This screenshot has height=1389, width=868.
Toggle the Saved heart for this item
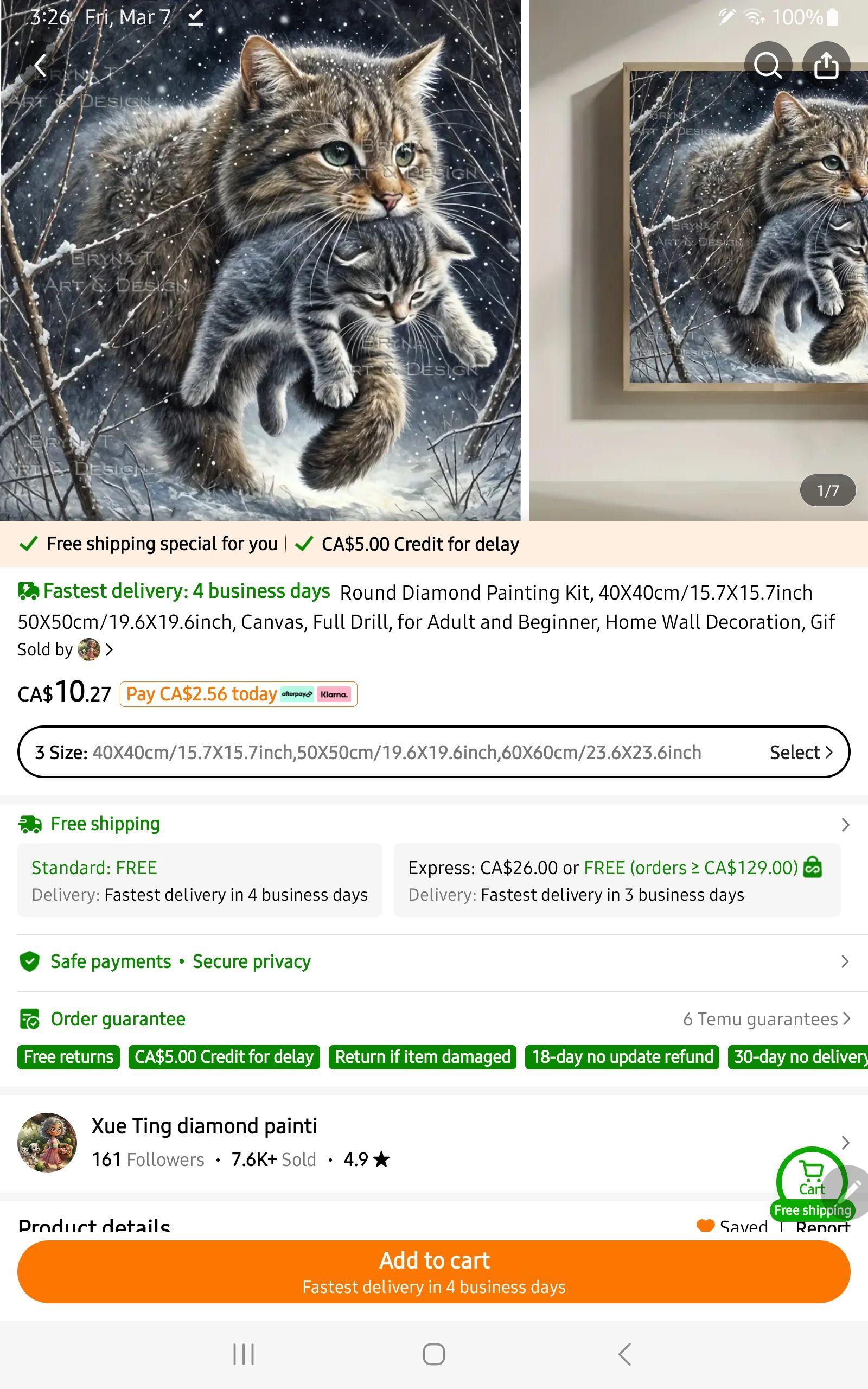click(705, 1226)
